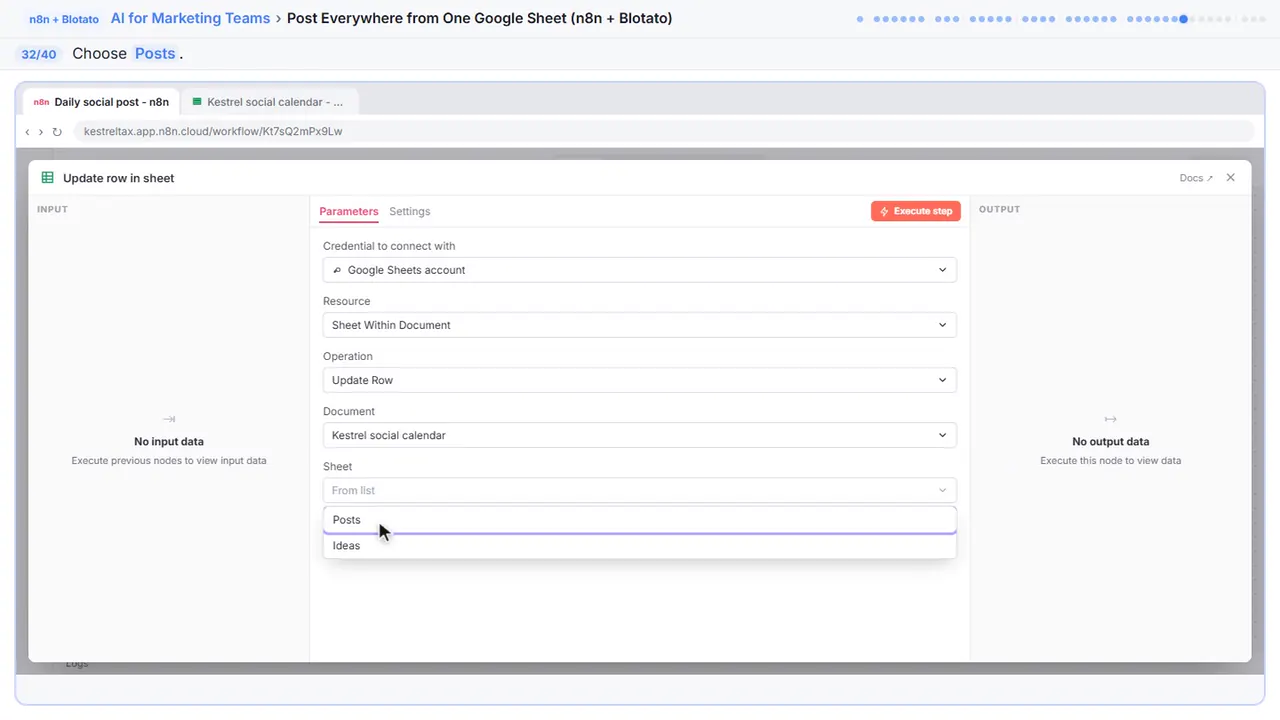Switch to Daily social post n8n tab

tap(101, 102)
